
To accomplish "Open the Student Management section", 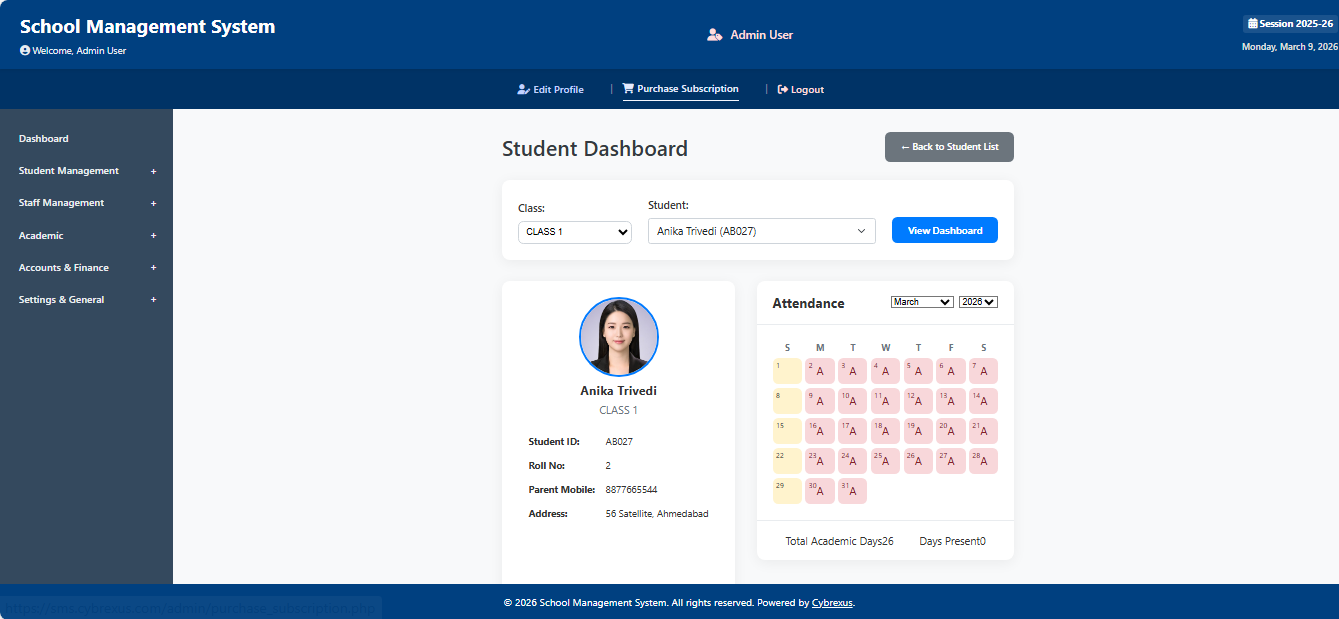I will [68, 170].
